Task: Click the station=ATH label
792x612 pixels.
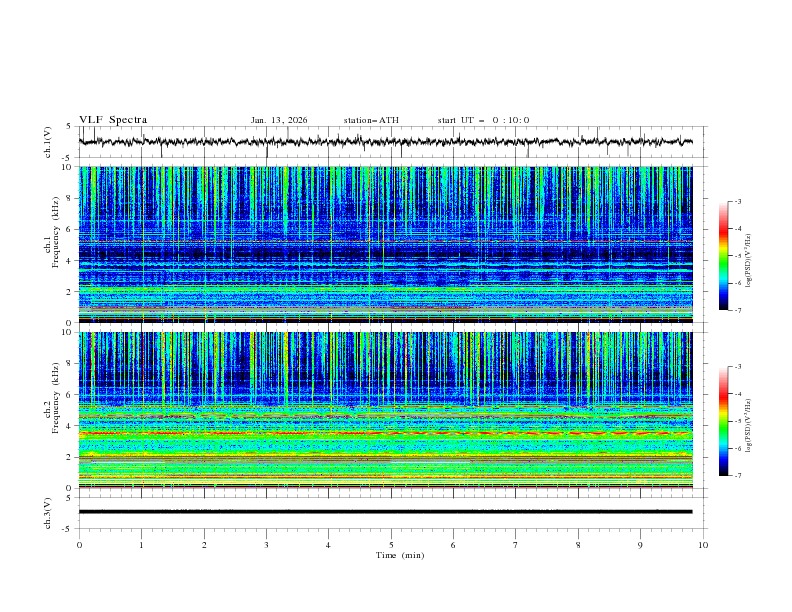Action: [371, 120]
